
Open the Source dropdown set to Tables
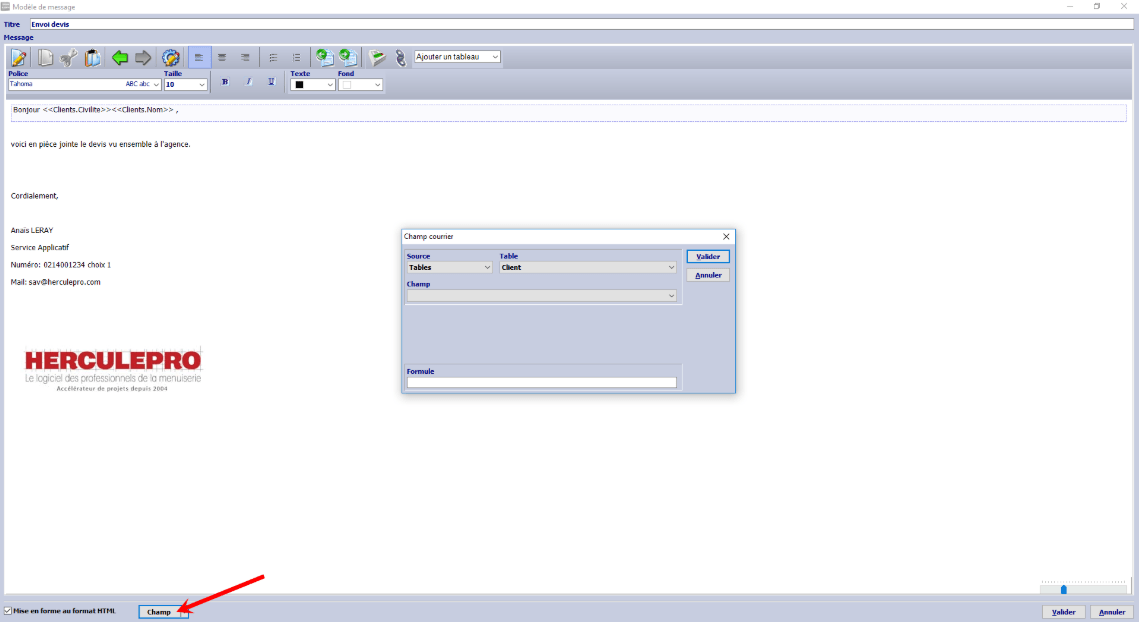[x=450, y=267]
